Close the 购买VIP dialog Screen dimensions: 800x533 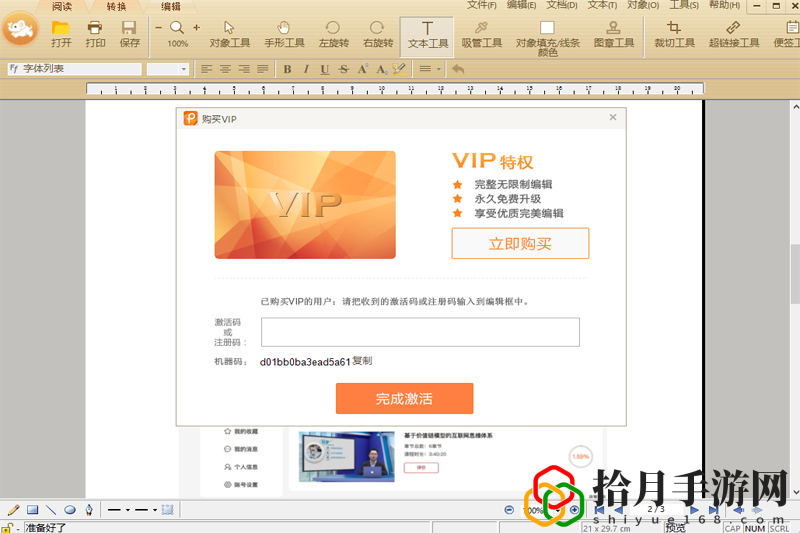(x=613, y=117)
